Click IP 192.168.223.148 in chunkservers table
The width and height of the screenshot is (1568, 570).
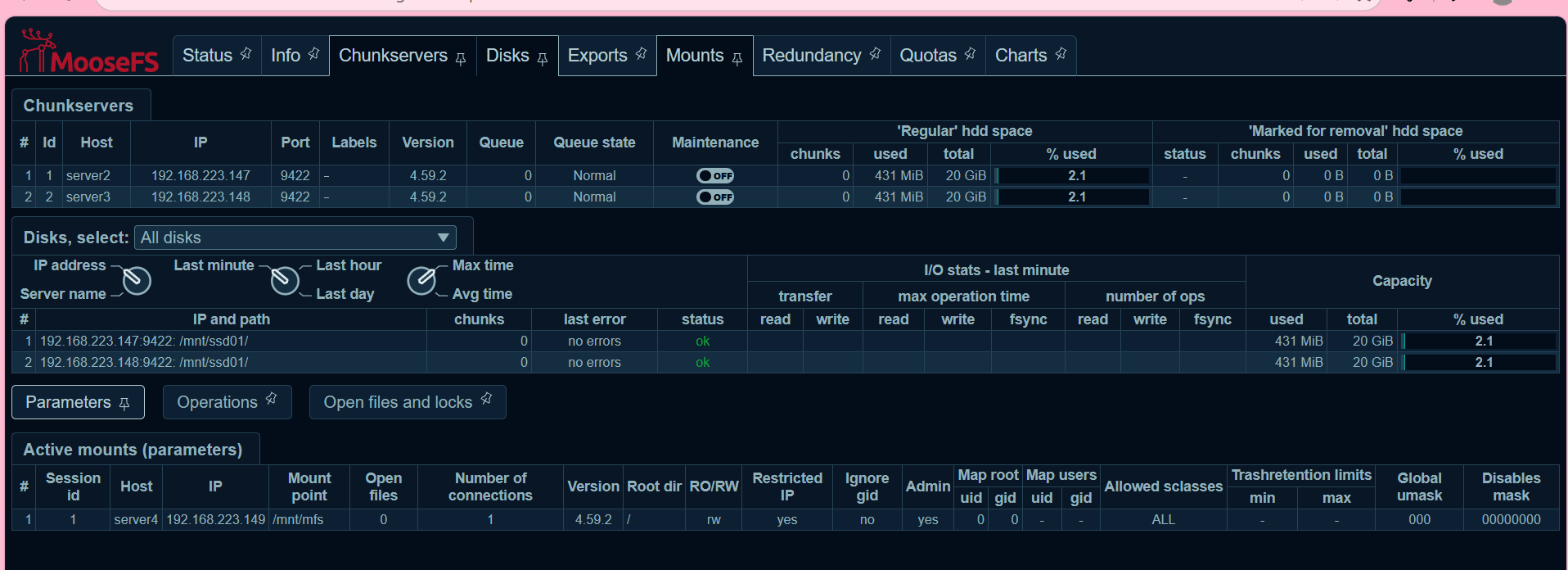point(201,197)
